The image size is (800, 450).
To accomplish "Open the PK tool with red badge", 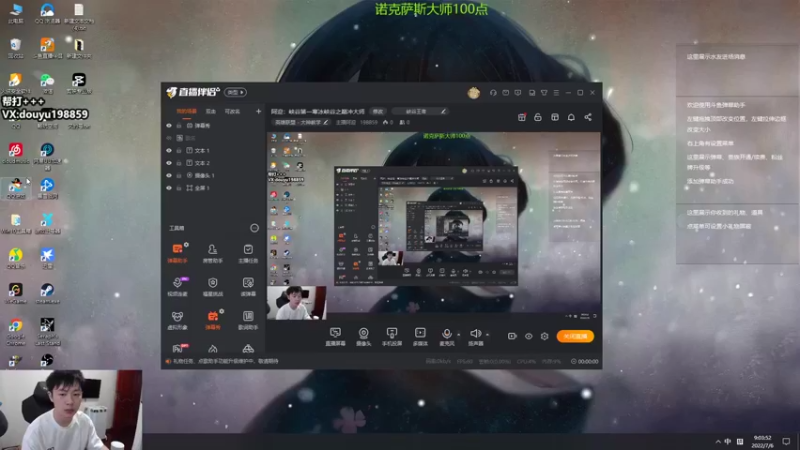I will click(178, 348).
